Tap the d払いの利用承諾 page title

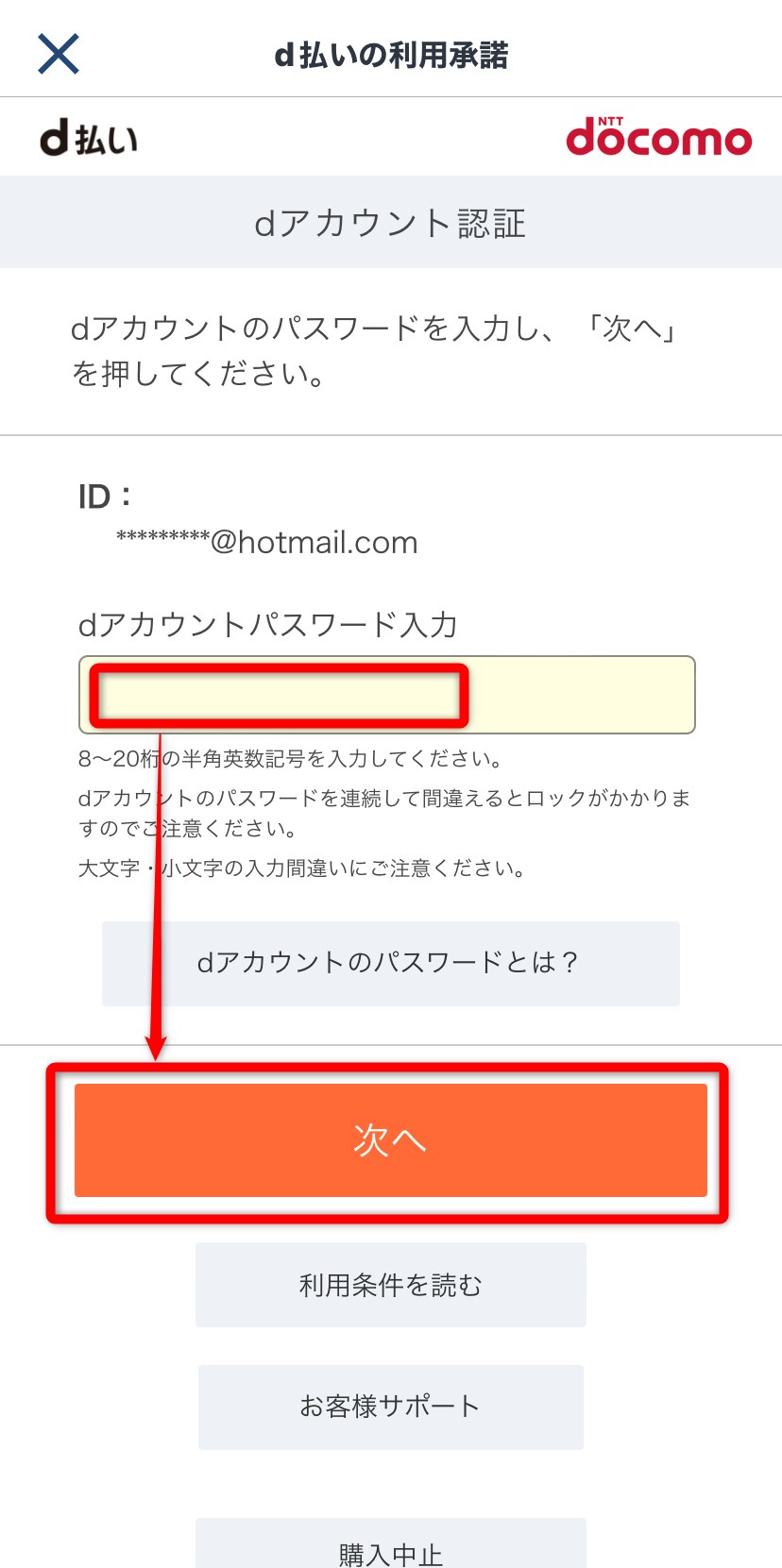click(391, 55)
